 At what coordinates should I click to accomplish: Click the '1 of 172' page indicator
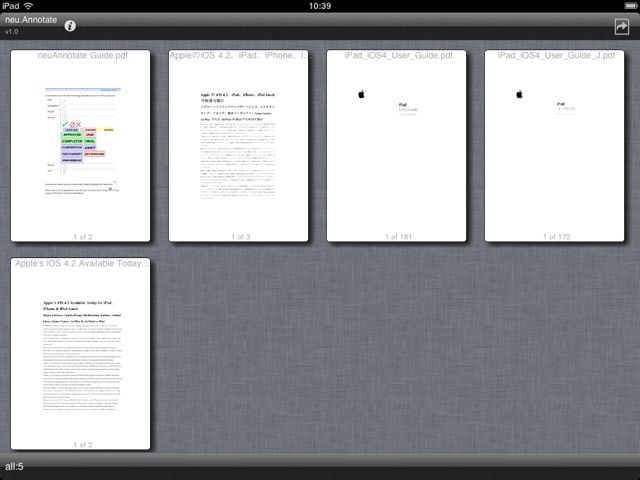coord(556,237)
